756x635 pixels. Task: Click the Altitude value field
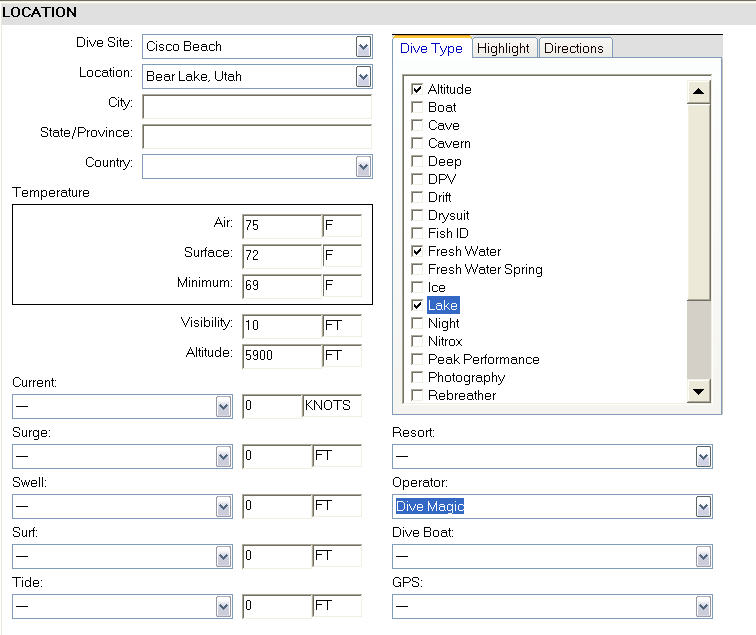point(281,356)
